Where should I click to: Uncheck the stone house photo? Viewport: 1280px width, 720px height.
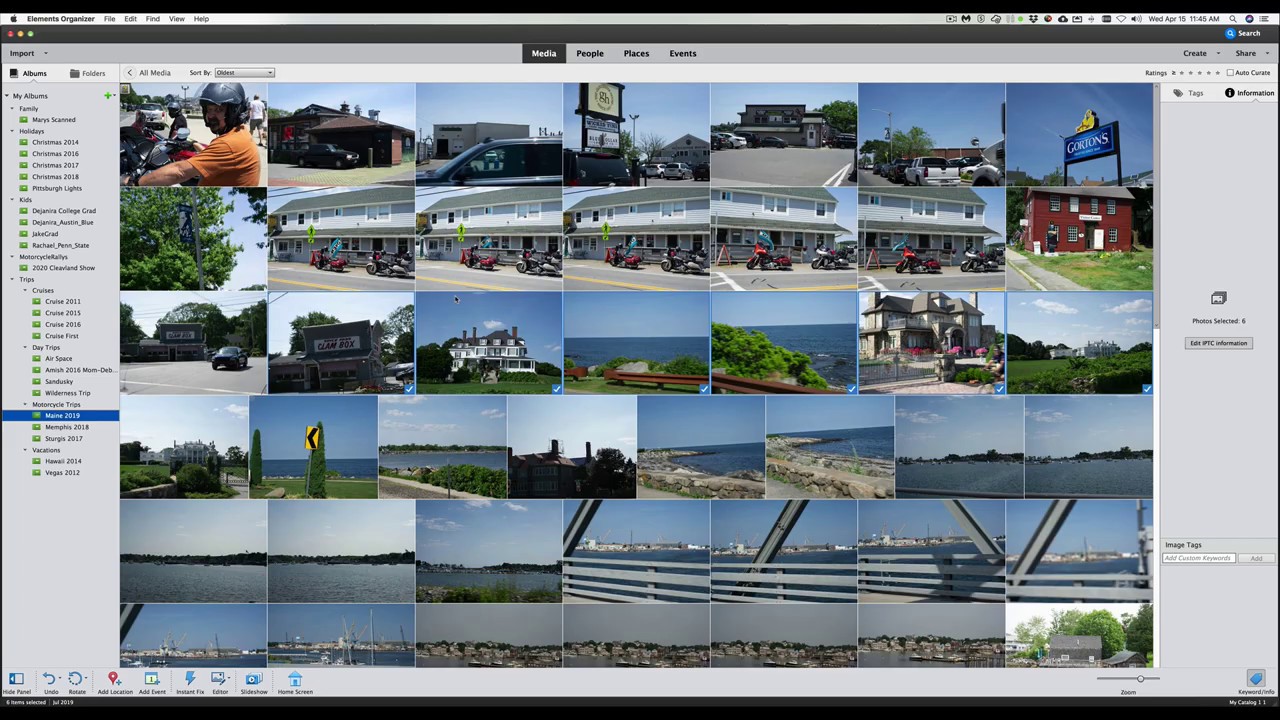click(x=999, y=388)
